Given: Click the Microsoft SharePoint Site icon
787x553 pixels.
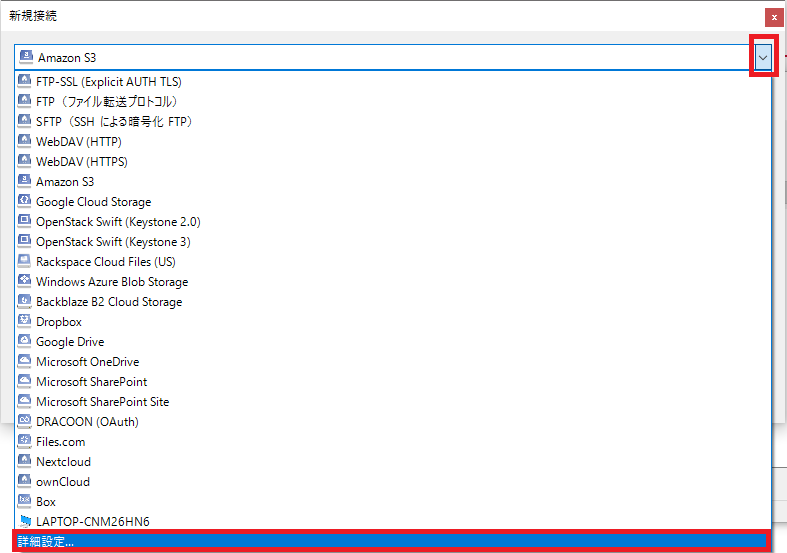Looking at the screenshot, I should [24, 401].
